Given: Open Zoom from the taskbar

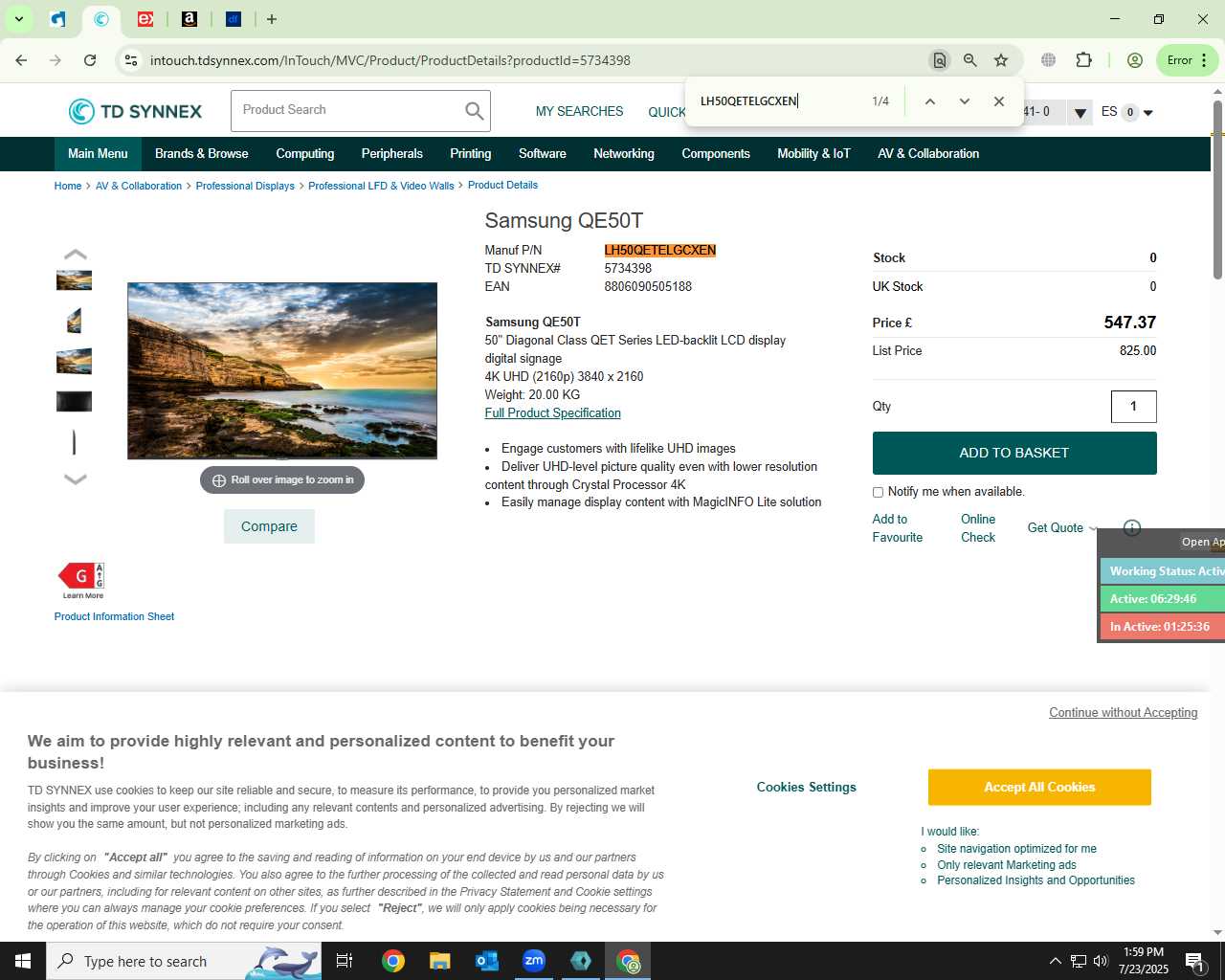Looking at the screenshot, I should point(534,961).
